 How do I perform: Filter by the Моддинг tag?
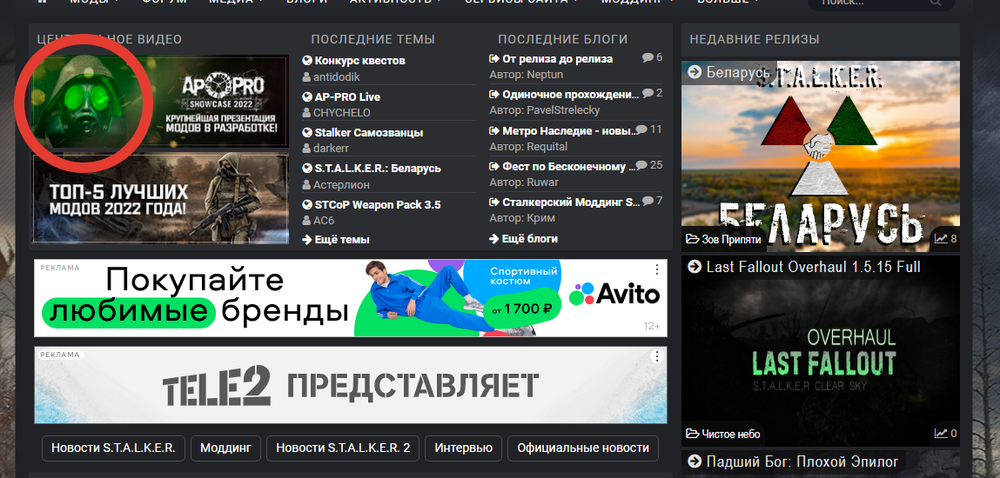click(x=226, y=448)
